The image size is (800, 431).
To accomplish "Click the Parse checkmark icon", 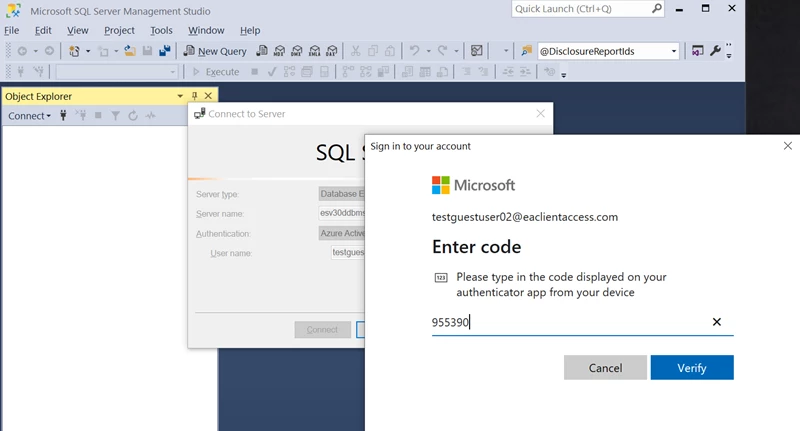I will pyautogui.click(x=272, y=72).
